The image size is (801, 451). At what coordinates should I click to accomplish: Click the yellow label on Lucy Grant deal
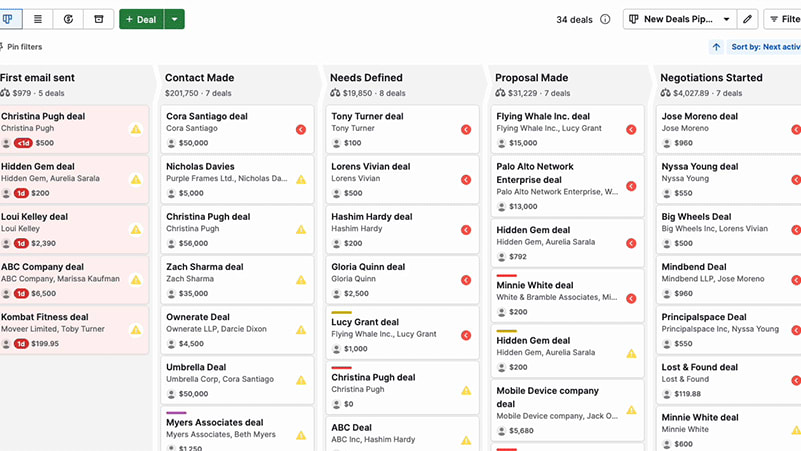tap(341, 312)
